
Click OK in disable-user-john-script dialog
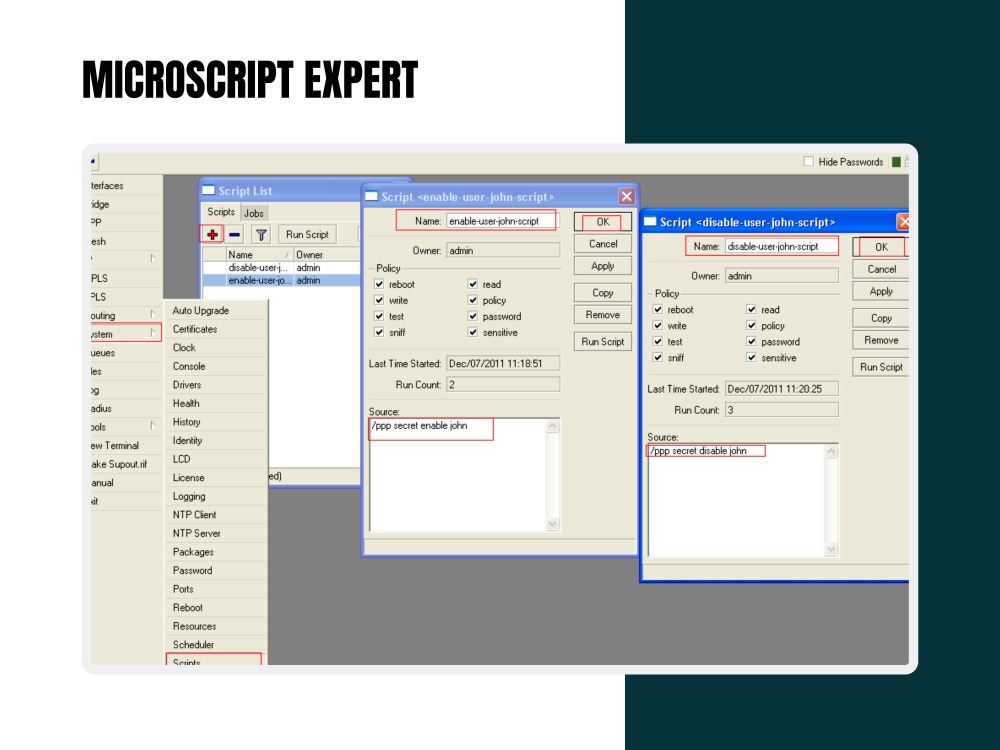point(881,247)
